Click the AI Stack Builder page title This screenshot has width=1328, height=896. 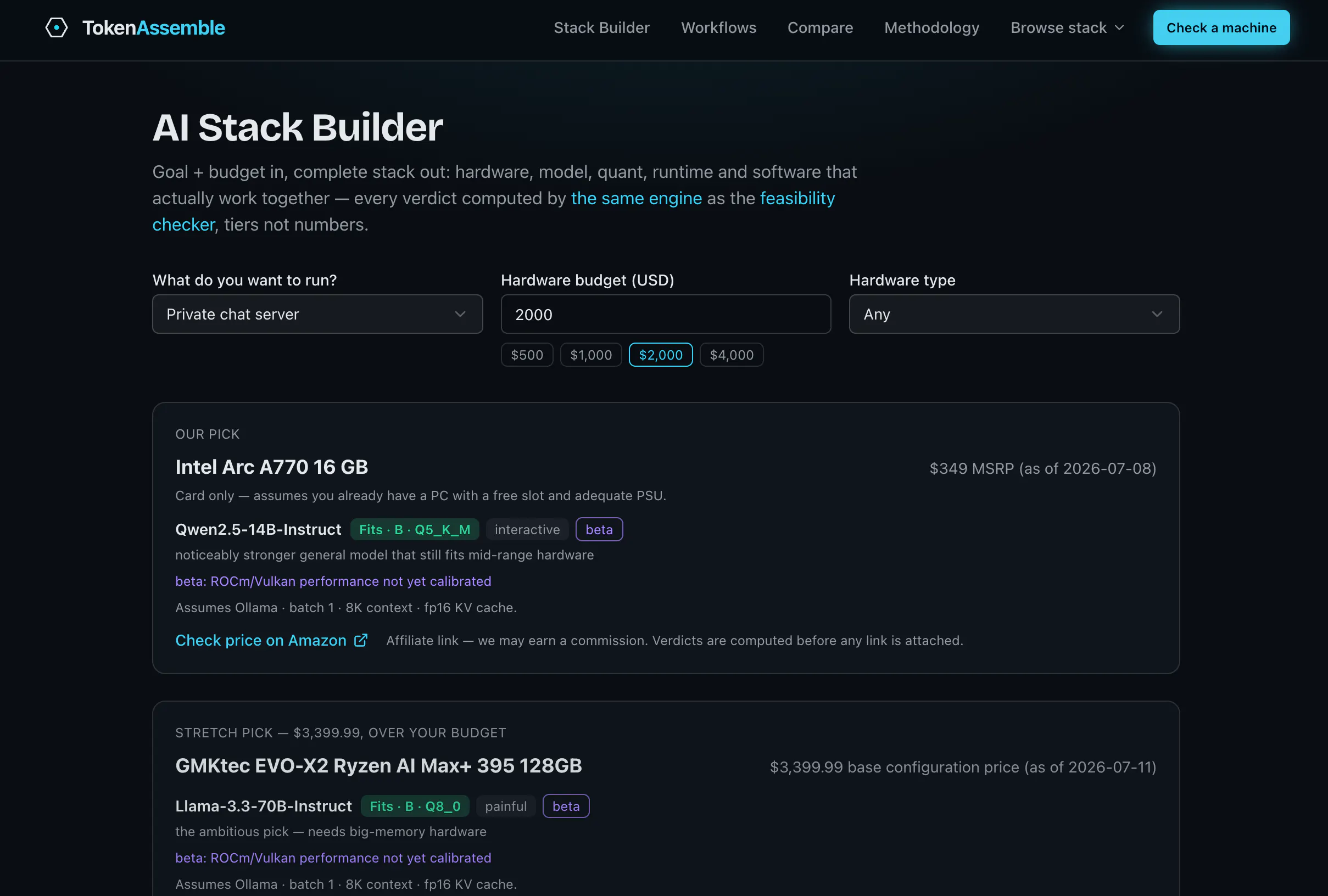pyautogui.click(x=298, y=127)
